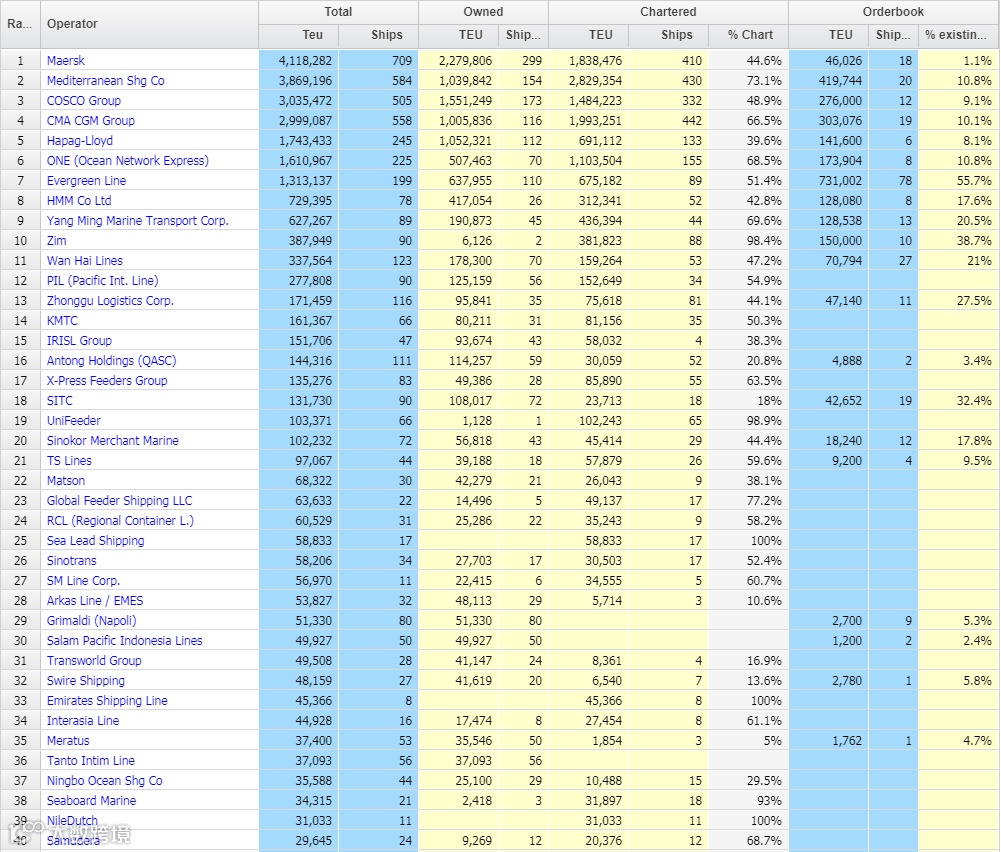Screen dimensions: 1001x852
Task: Click Zhonggu Logistics Corp. link
Action: (x=110, y=301)
